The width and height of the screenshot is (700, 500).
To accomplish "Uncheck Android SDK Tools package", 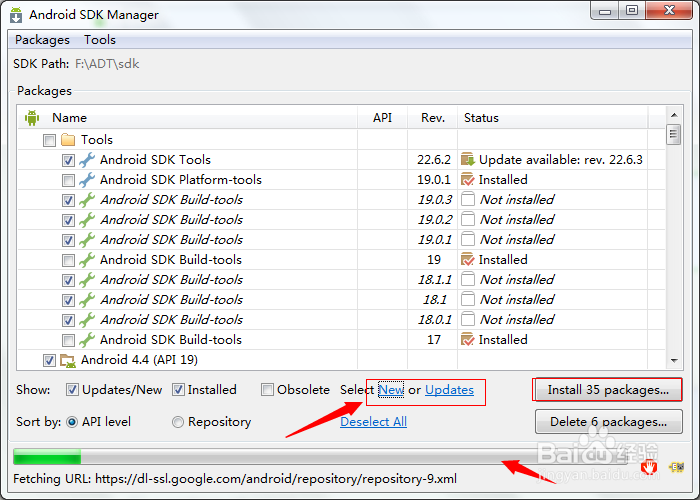I will click(x=68, y=160).
